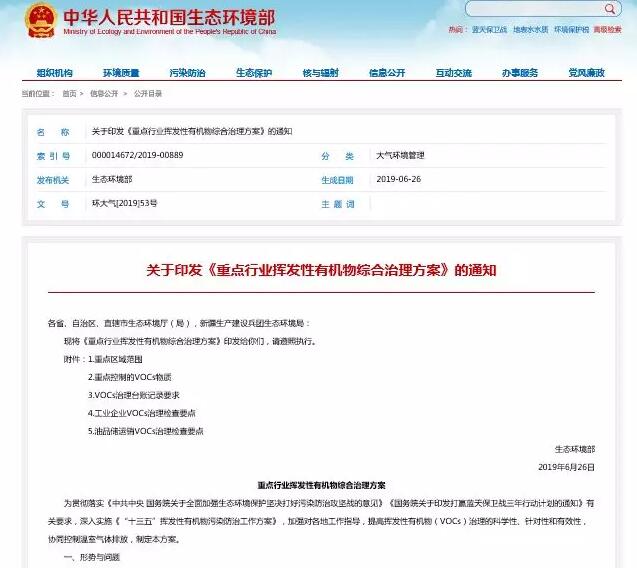The image size is (637, 579).
Task: Click attachment 4.工业企业VOCs治理检查要点
Action: [x=142, y=413]
